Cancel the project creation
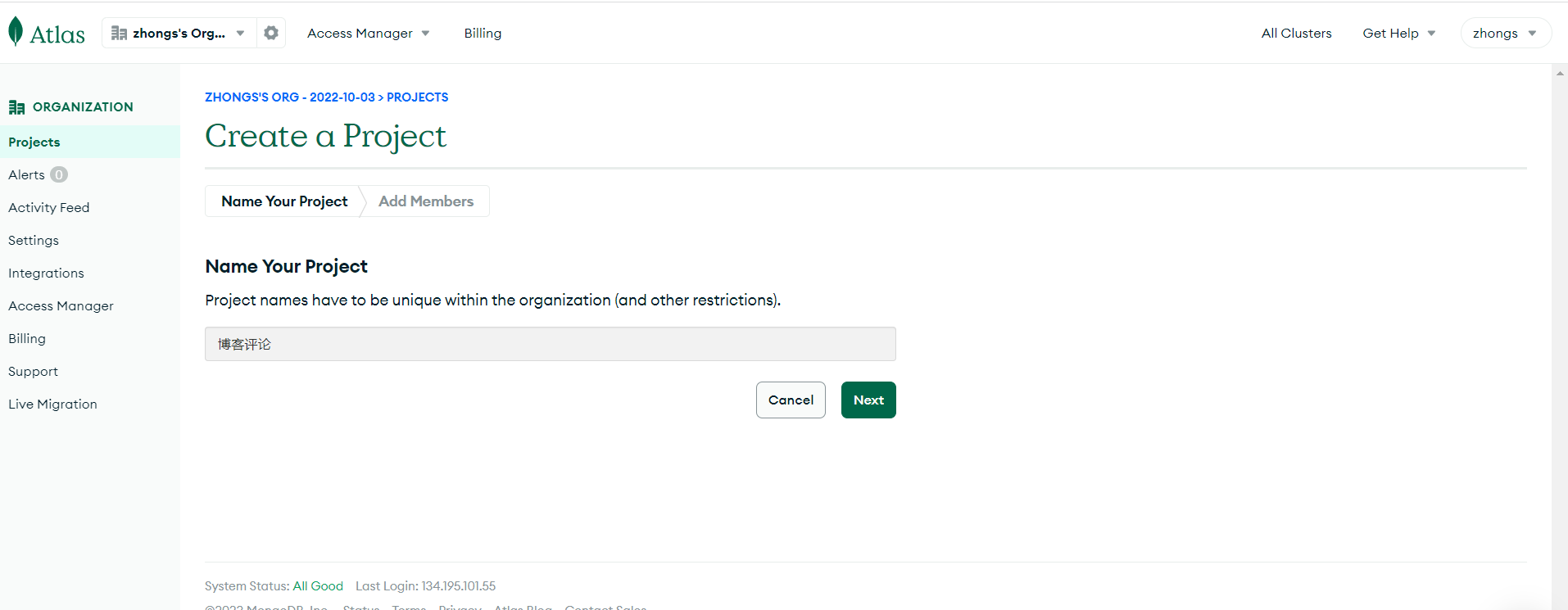 [x=791, y=400]
